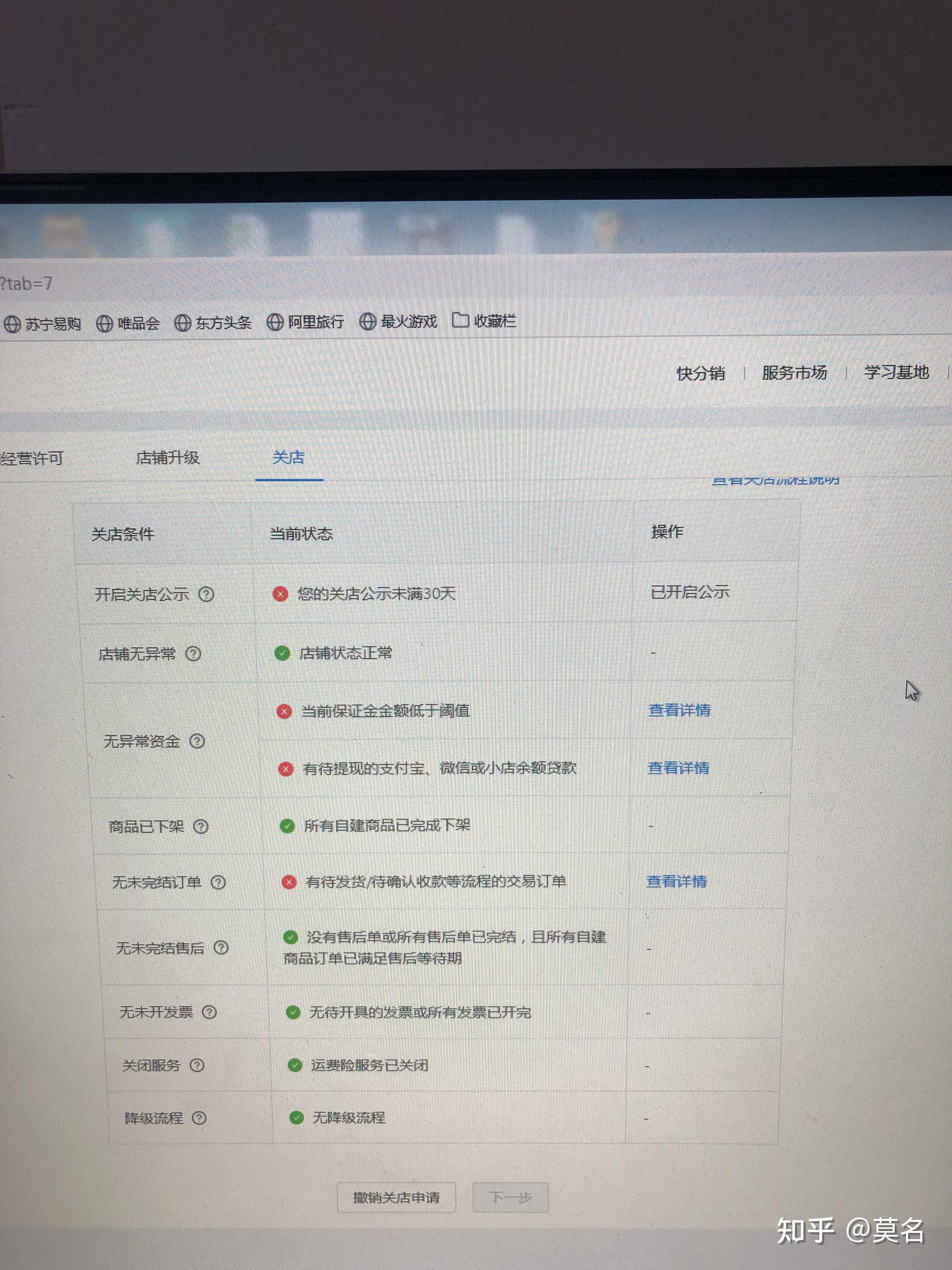This screenshot has height=1270, width=952.
Task: Click green check icon for 没有售后单 row
Action: [290, 937]
